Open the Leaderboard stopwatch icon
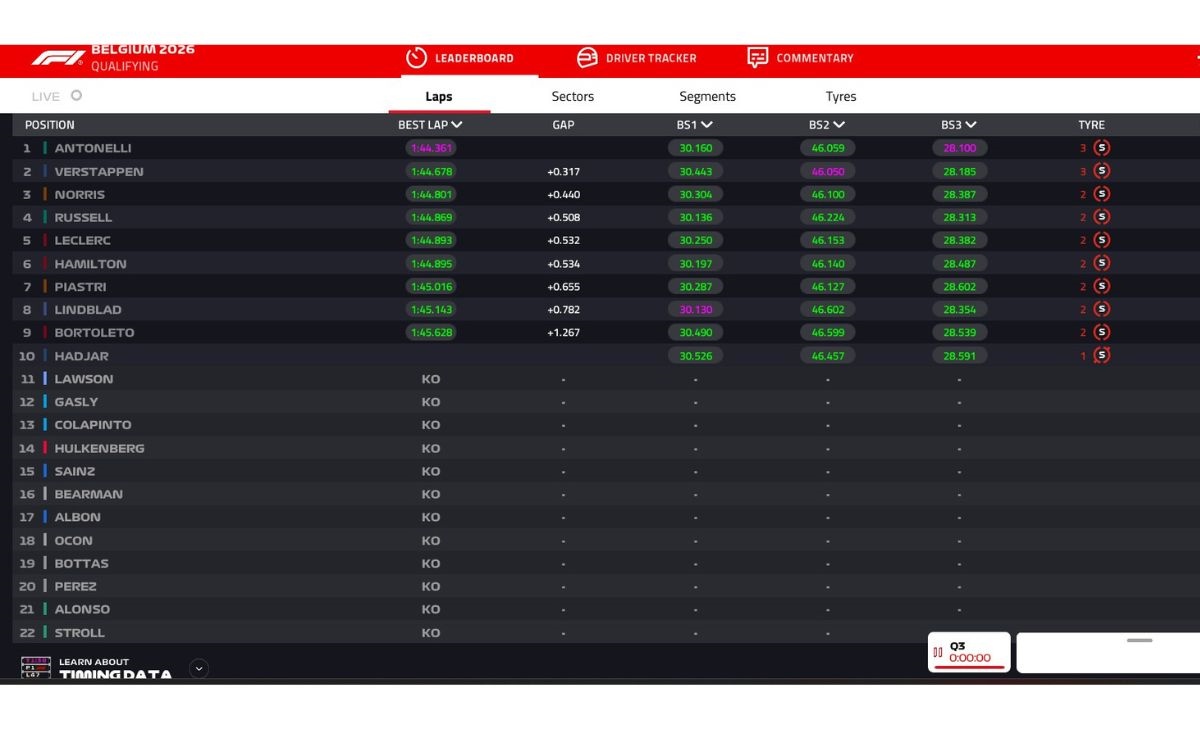 click(416, 58)
